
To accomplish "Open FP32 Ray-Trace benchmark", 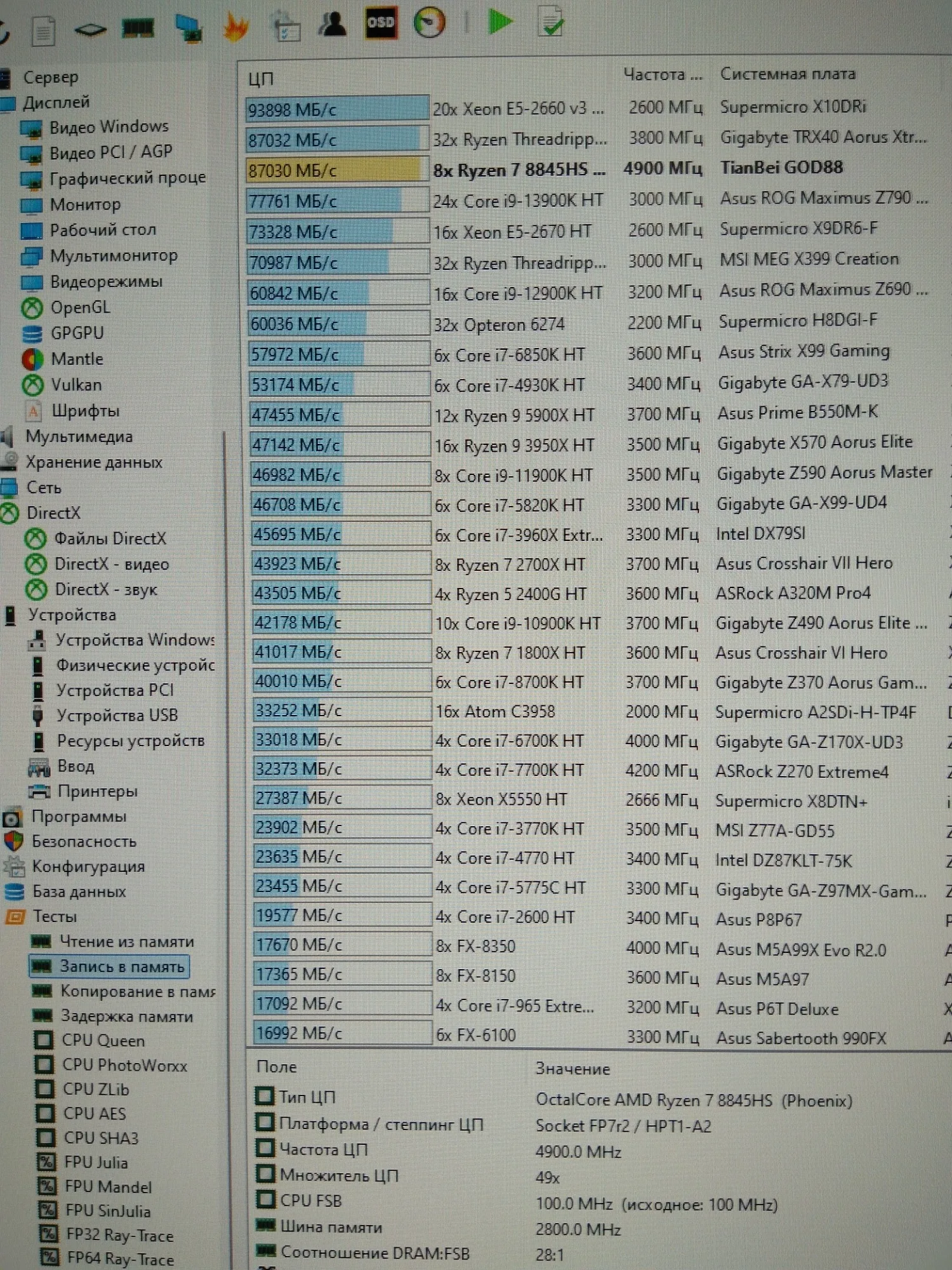I will tap(120, 1235).
